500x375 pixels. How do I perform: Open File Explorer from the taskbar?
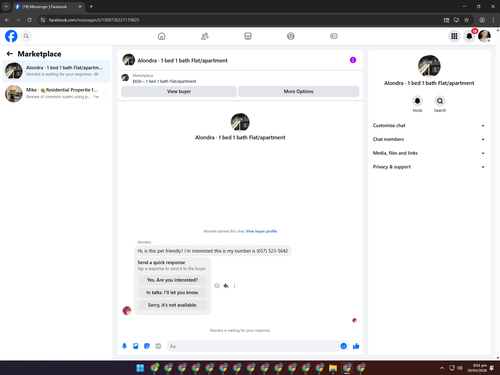(333, 368)
